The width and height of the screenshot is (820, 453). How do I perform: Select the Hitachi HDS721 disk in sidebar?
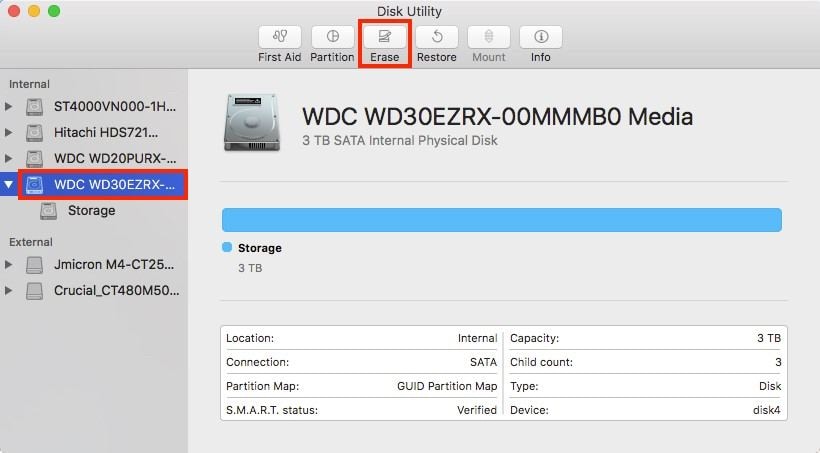[105, 132]
